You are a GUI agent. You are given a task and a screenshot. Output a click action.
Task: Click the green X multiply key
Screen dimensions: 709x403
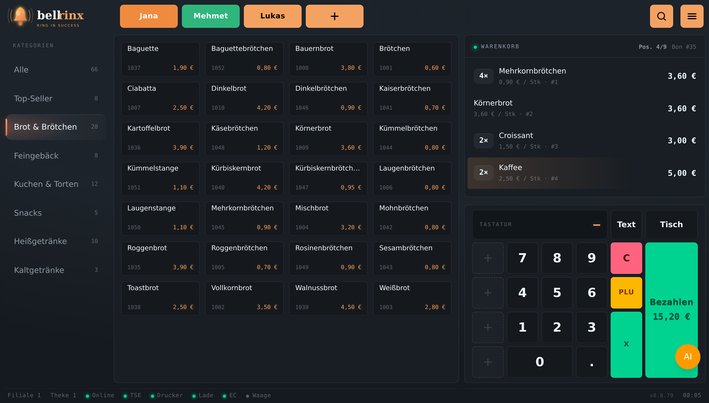click(626, 345)
